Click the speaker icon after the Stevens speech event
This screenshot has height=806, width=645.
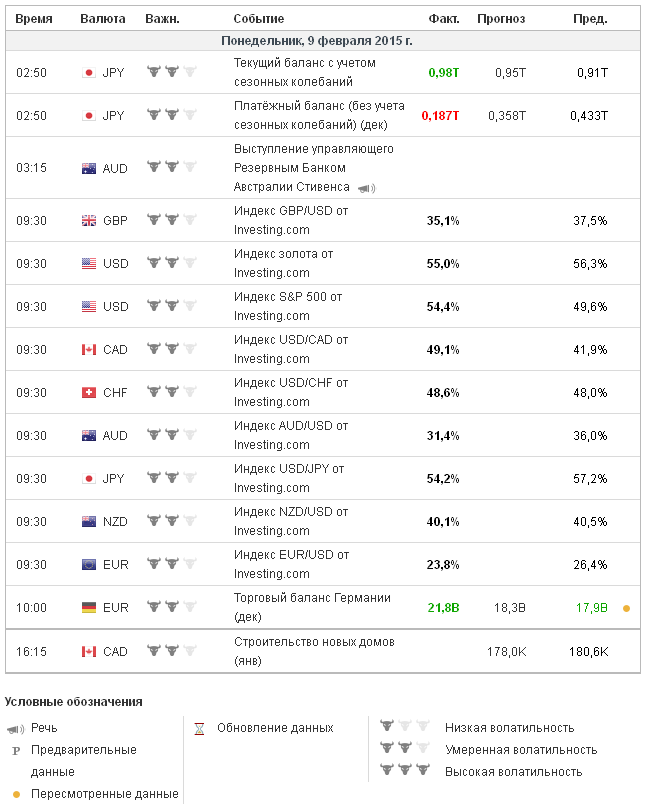367,188
